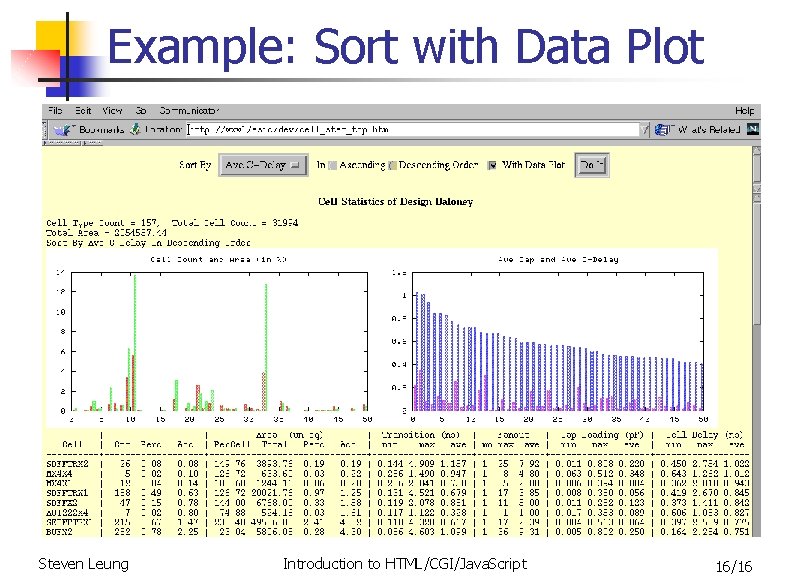792x576 pixels.
Task: Expand the Location URL history dropdown arrow
Action: pos(644,130)
